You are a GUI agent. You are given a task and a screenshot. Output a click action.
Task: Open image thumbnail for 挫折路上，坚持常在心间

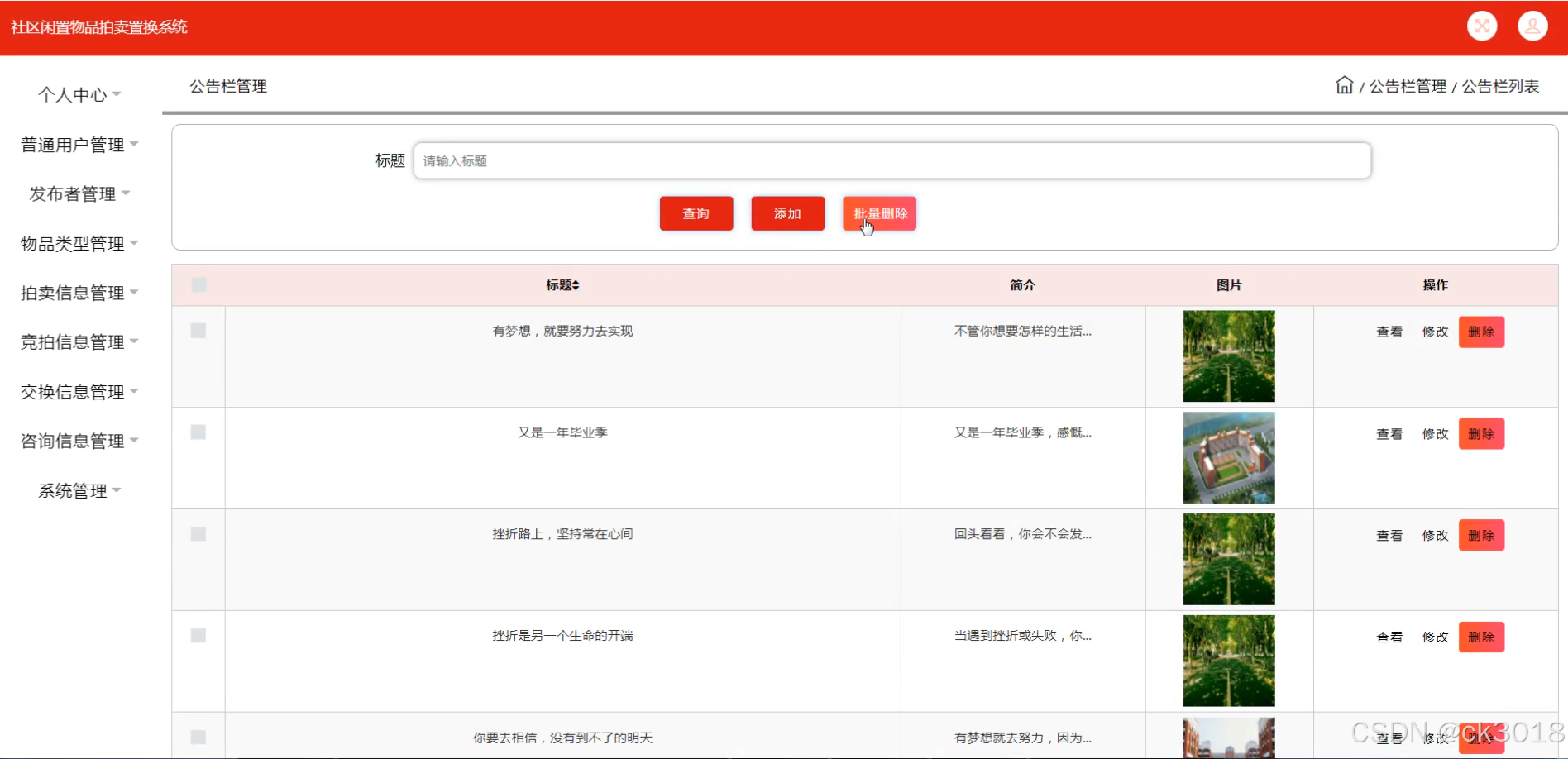(x=1229, y=560)
